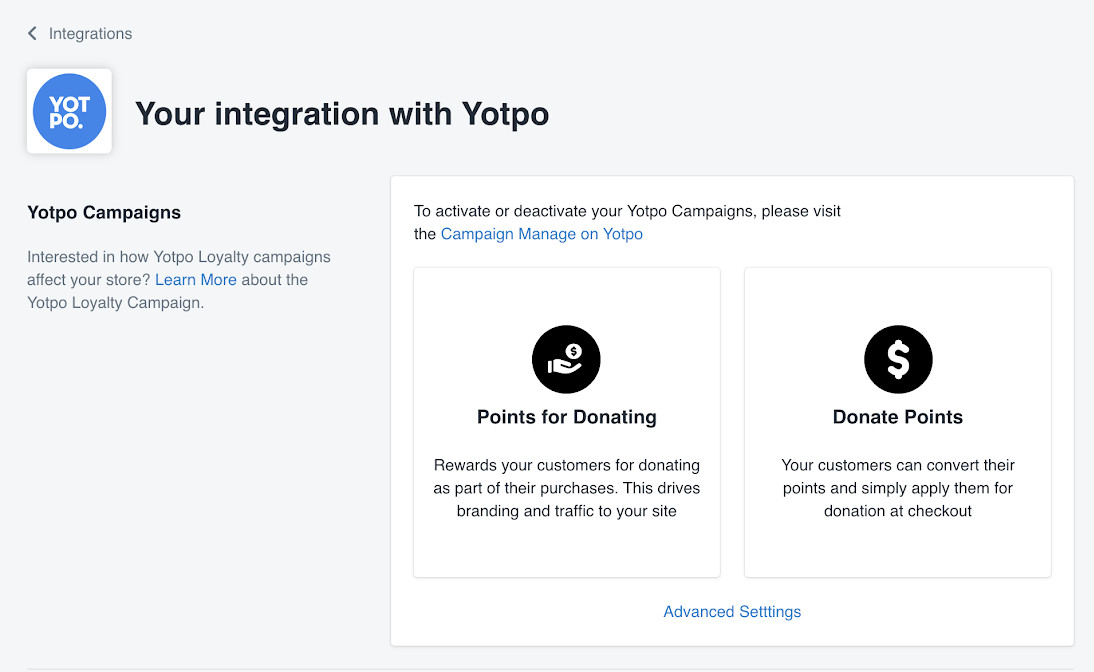The height and width of the screenshot is (672, 1094).
Task: Click the back chevron beside Integrations
Action: pos(32,33)
